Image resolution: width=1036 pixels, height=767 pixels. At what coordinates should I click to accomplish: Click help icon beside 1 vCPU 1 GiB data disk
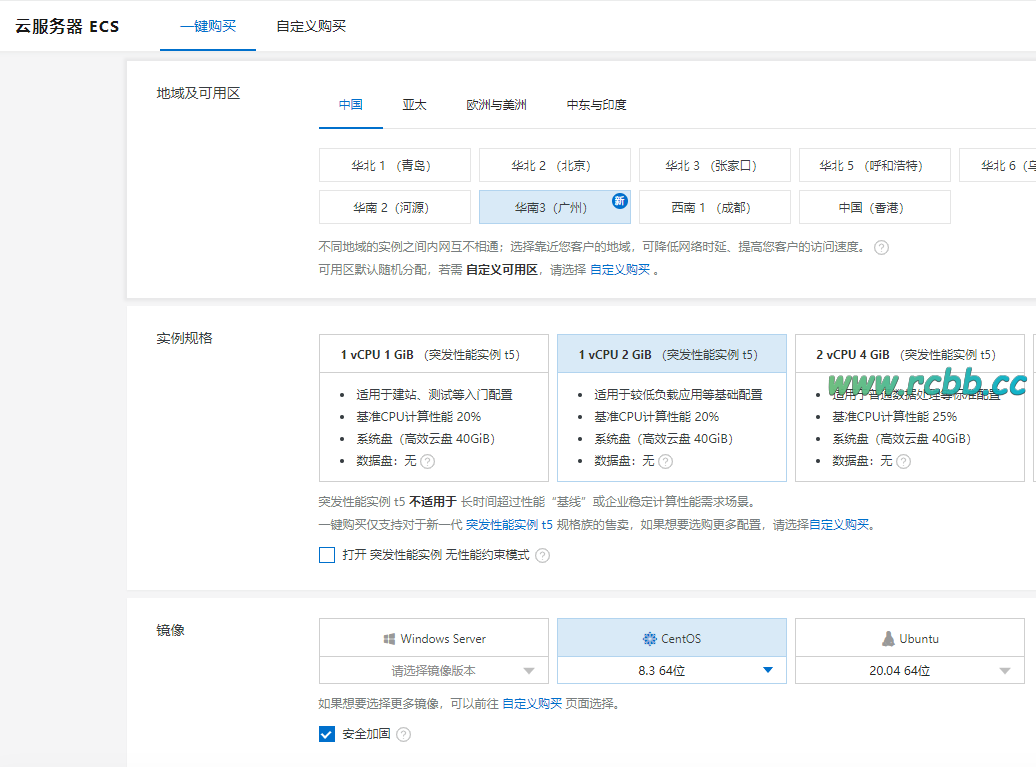click(x=427, y=461)
